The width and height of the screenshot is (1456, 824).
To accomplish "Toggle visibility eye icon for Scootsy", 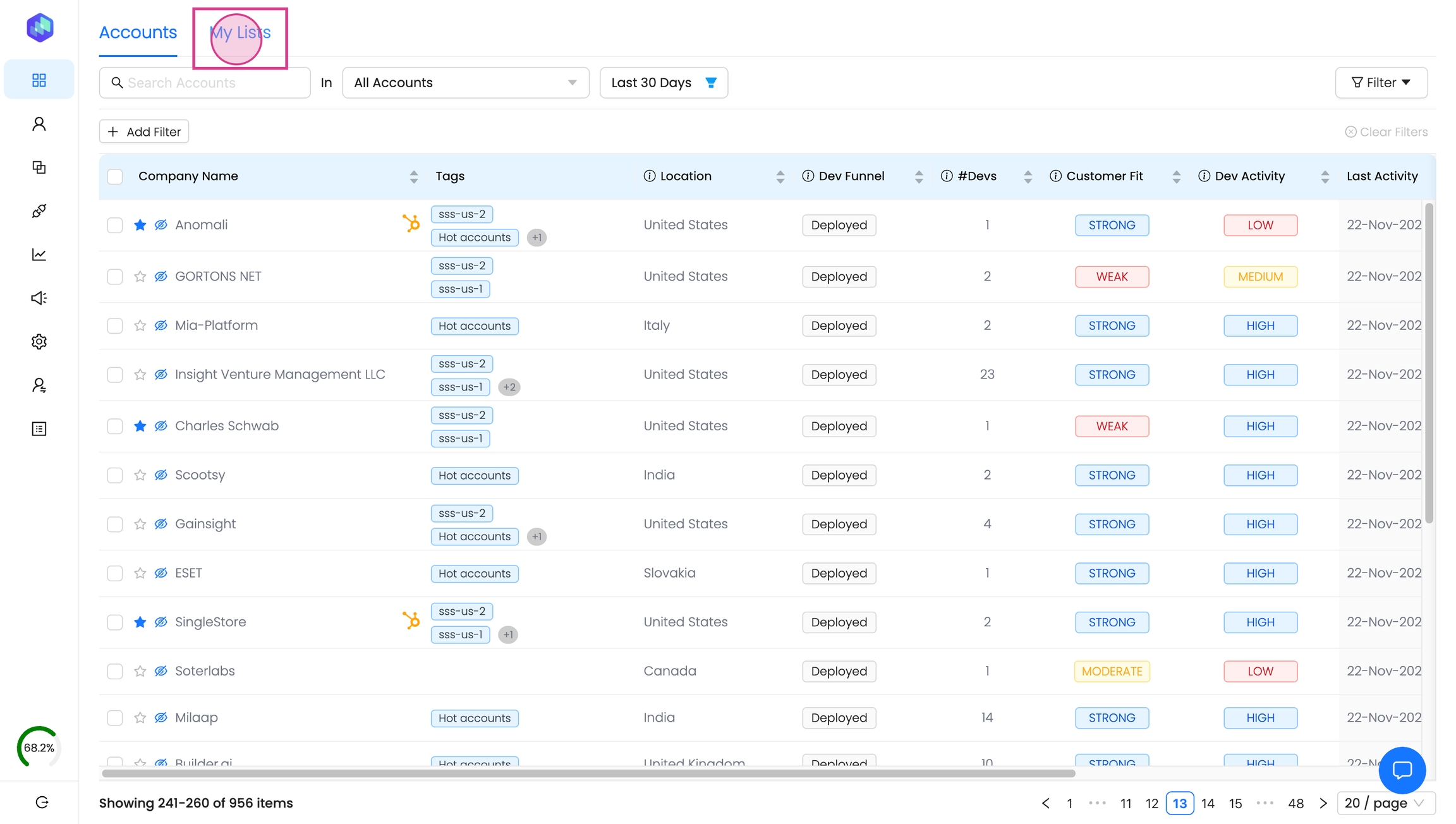I will coord(161,475).
